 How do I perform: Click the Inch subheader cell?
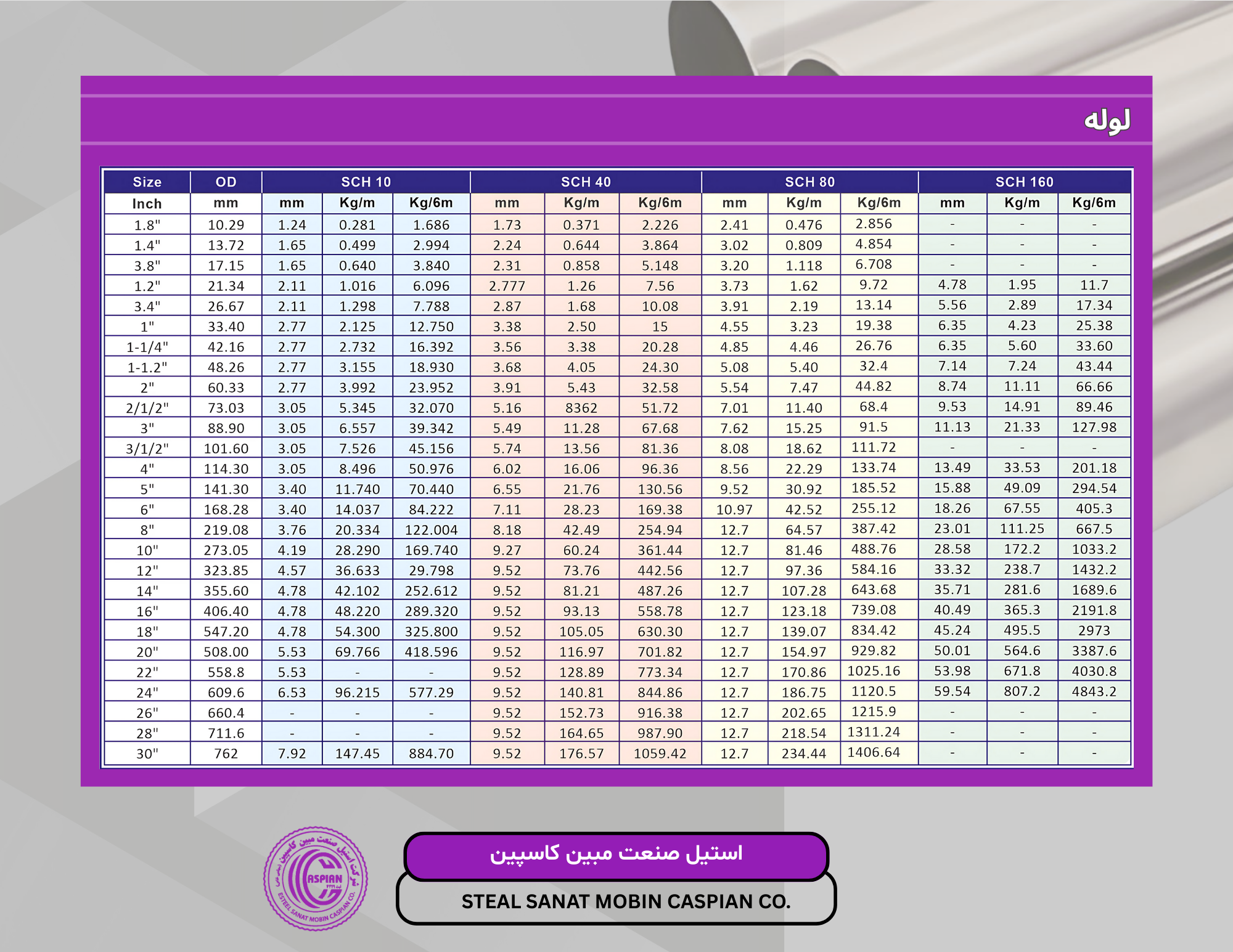click(x=147, y=203)
